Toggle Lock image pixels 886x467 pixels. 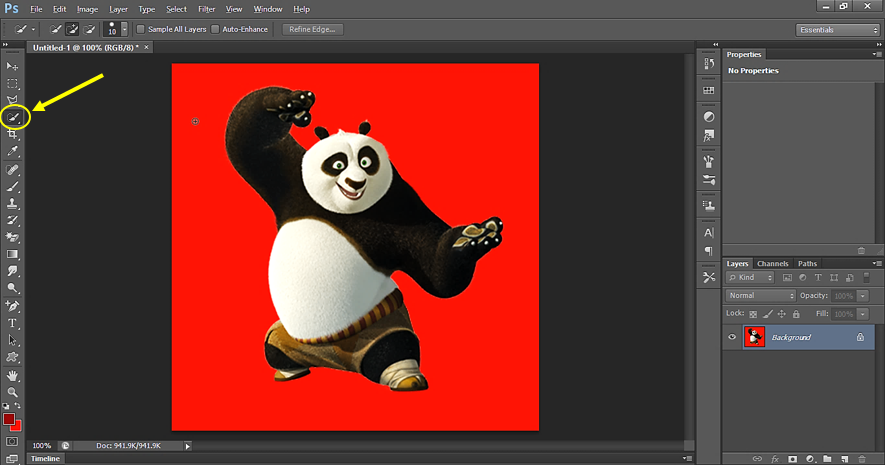(767, 314)
